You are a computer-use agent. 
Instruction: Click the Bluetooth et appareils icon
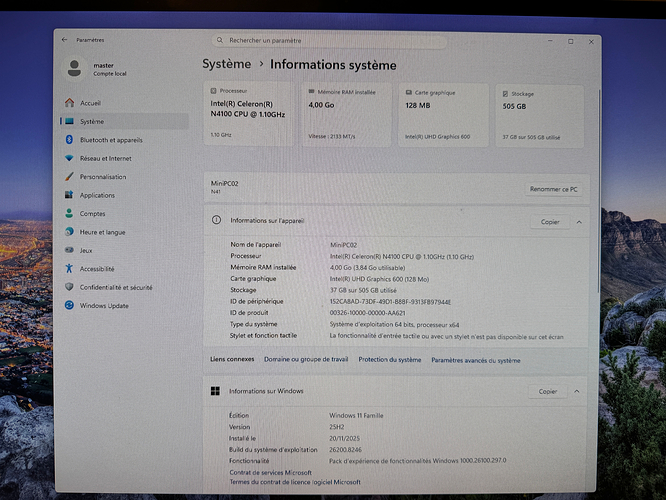coord(69,139)
